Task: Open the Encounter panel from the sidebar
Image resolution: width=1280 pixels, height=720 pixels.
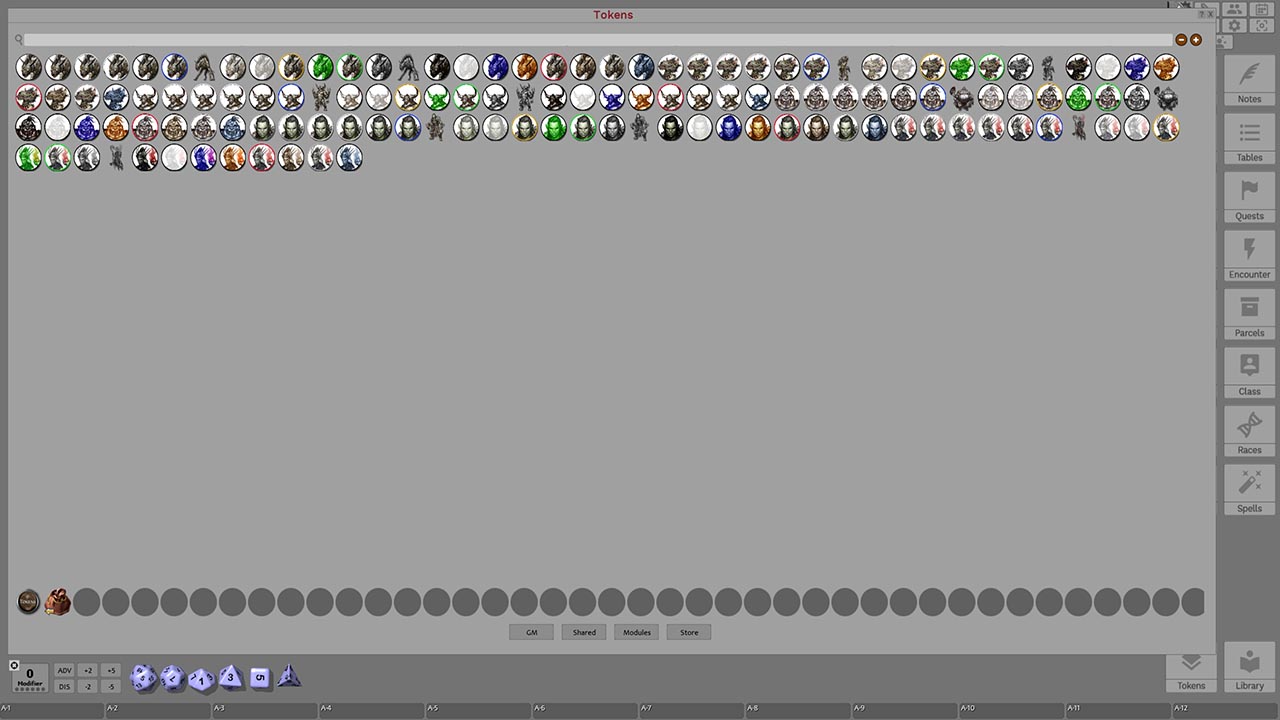Action: coord(1249,257)
